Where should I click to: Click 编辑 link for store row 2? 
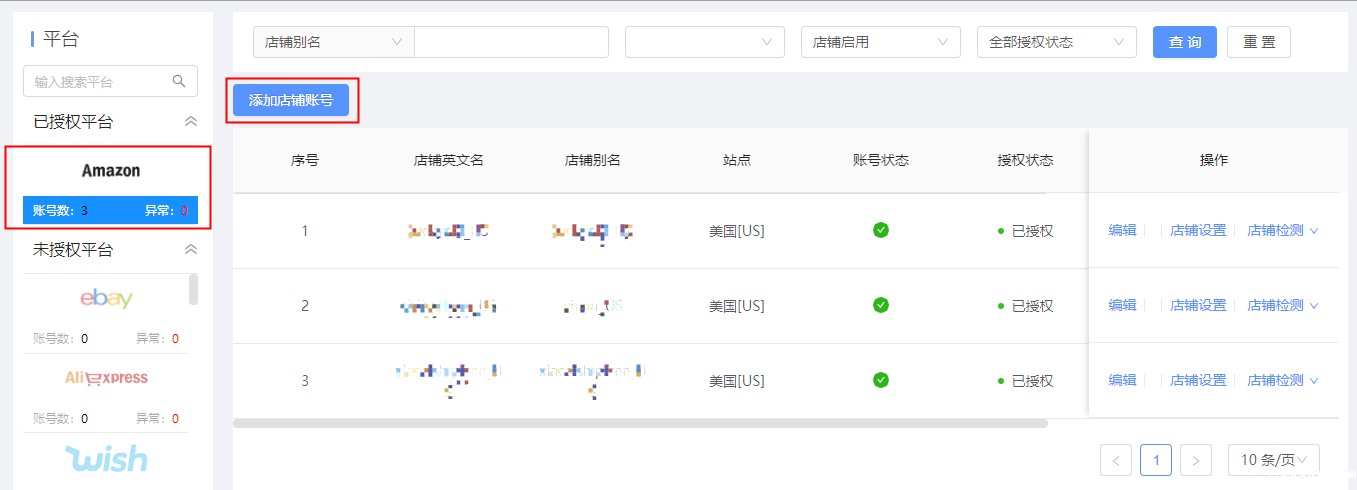1122,305
